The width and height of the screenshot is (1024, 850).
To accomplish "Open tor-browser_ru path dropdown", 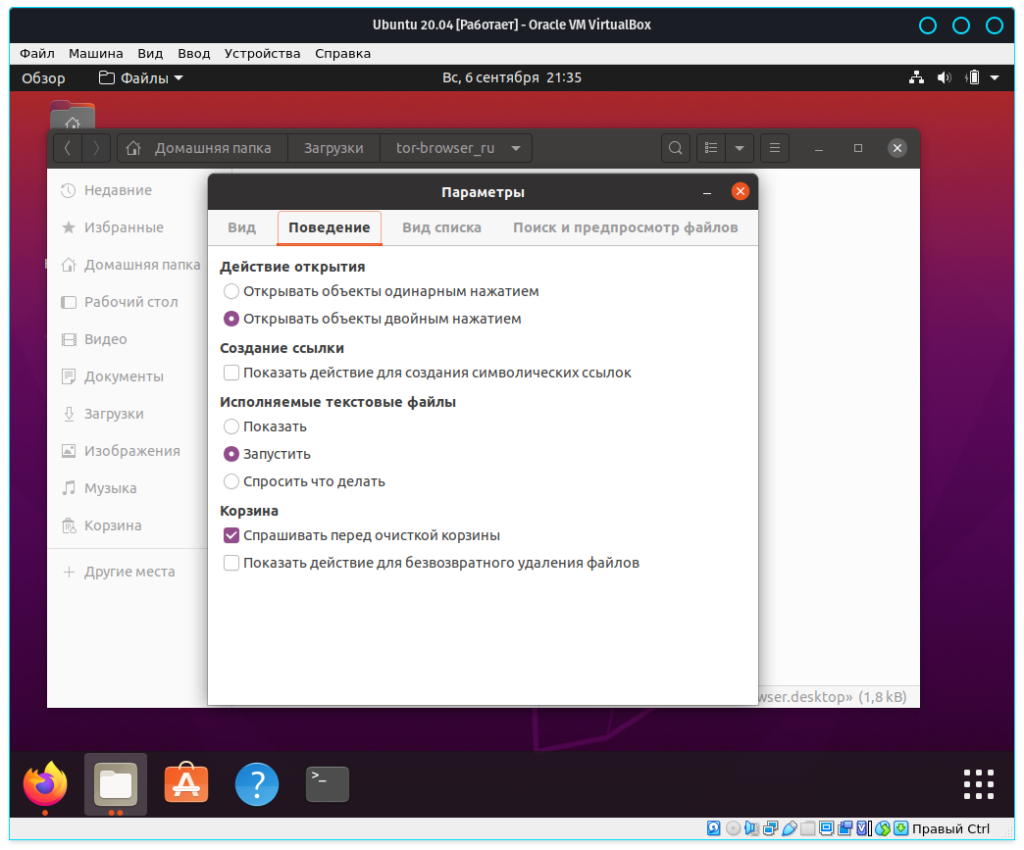I will pyautogui.click(x=515, y=148).
